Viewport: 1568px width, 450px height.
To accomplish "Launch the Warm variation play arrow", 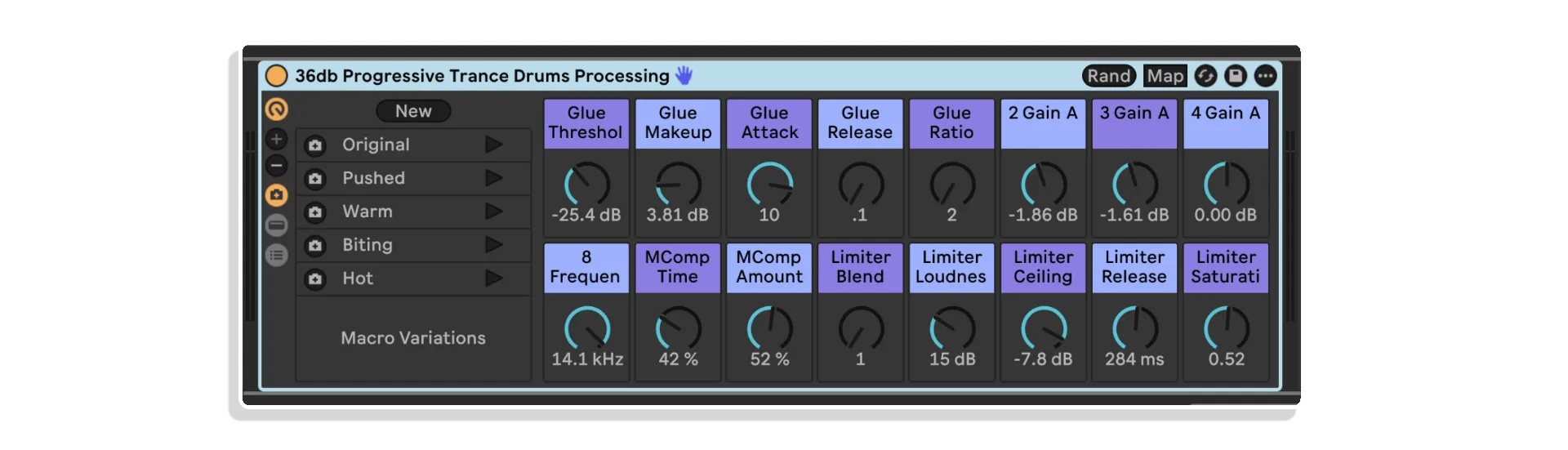I will click(x=493, y=212).
